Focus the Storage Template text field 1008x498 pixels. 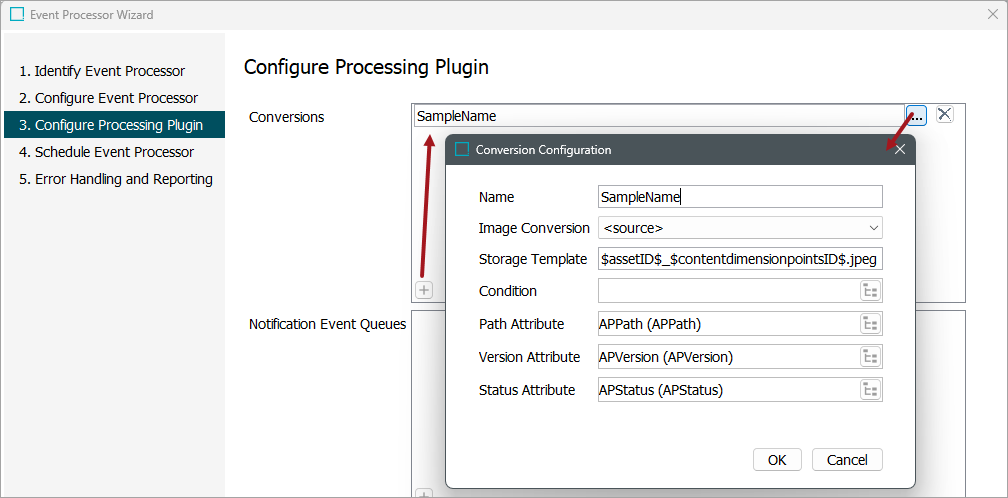[x=739, y=259]
